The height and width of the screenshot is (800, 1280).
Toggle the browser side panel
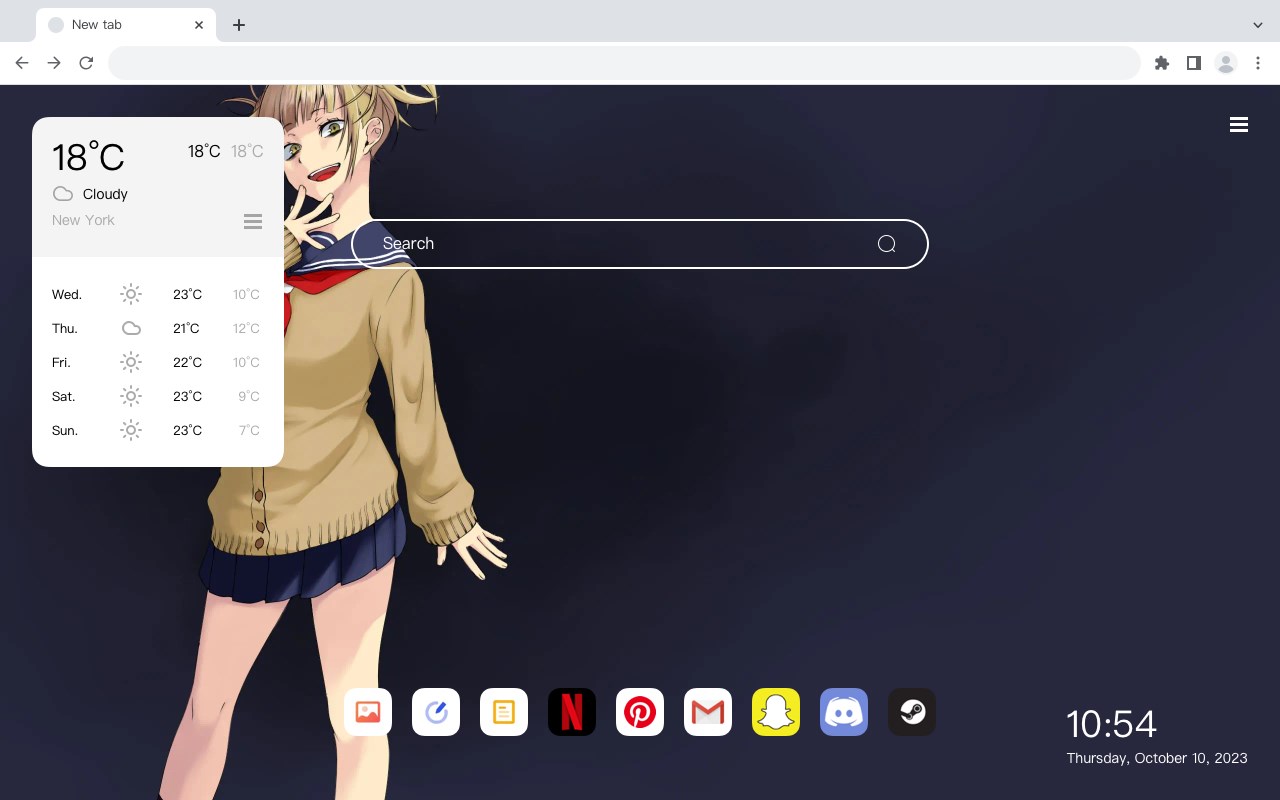(1193, 63)
